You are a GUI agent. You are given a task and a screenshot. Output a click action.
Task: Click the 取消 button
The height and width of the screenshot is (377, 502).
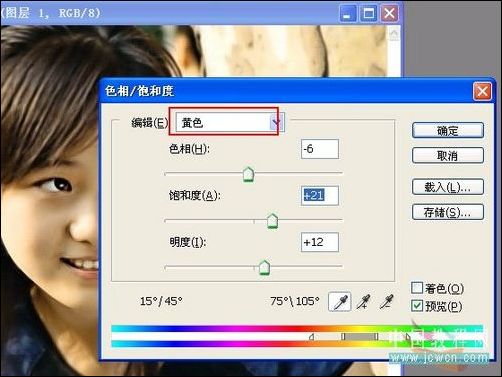click(448, 155)
